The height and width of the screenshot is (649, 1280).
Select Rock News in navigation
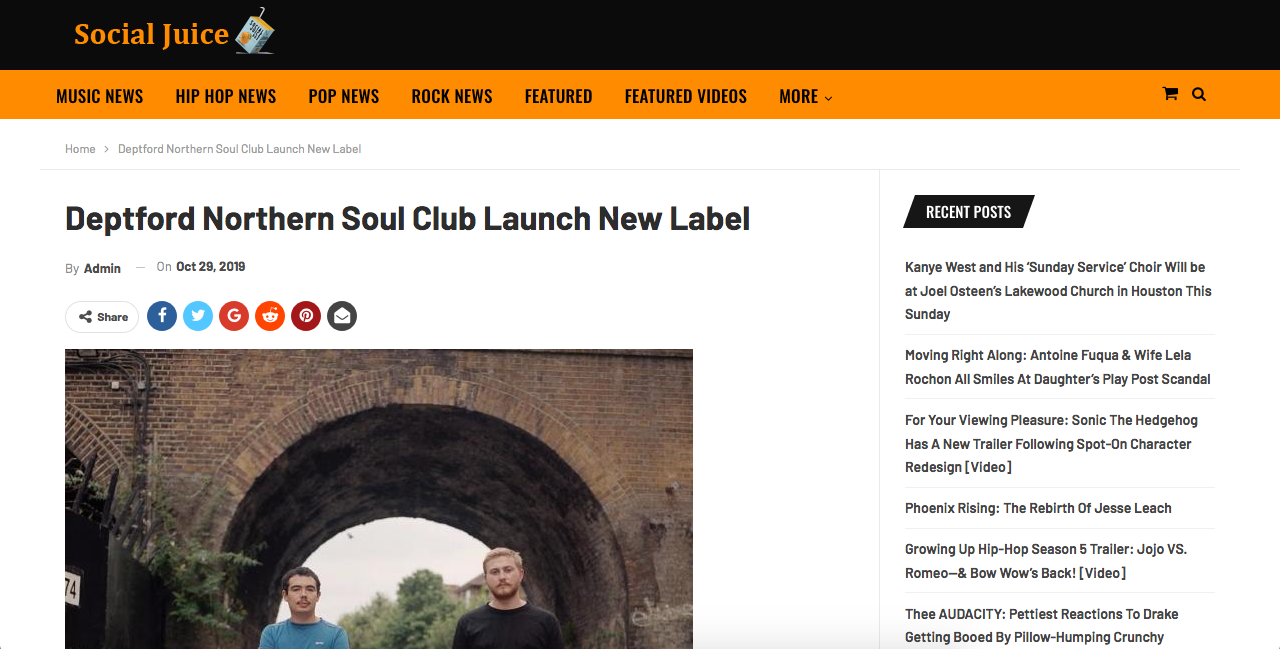[452, 96]
